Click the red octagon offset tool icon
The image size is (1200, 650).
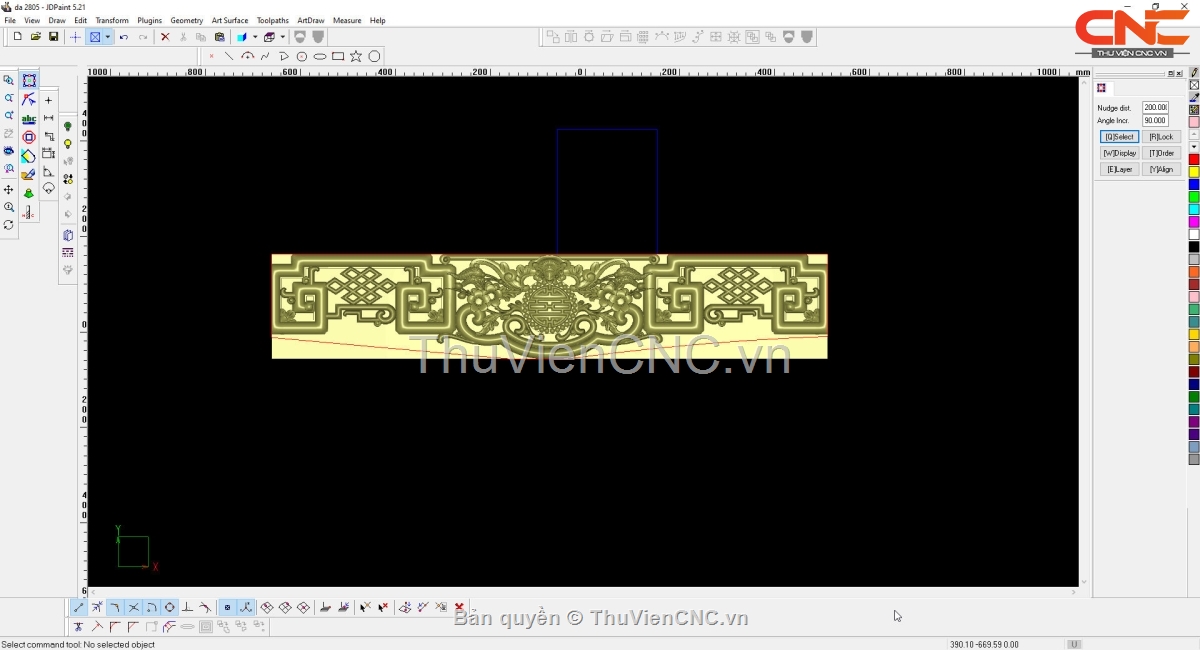29,137
